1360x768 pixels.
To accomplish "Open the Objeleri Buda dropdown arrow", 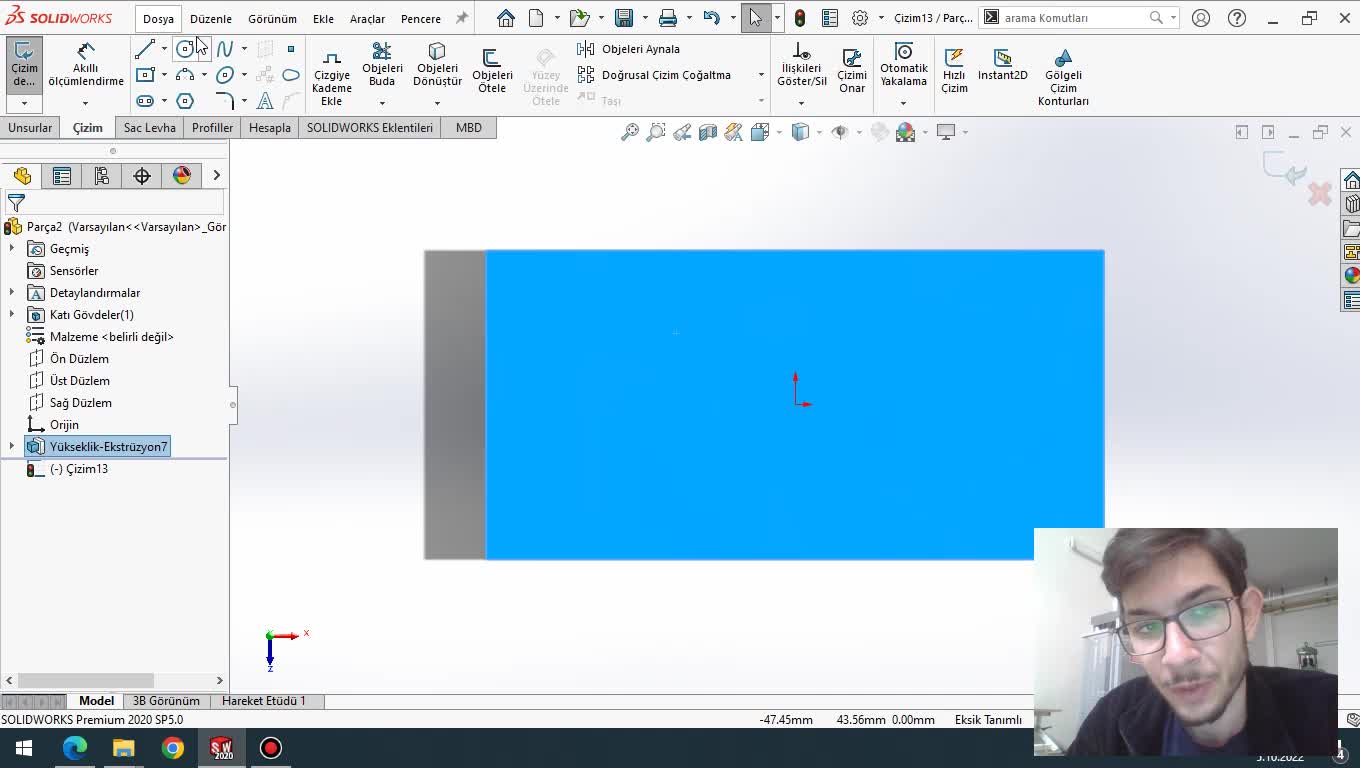I will click(382, 102).
